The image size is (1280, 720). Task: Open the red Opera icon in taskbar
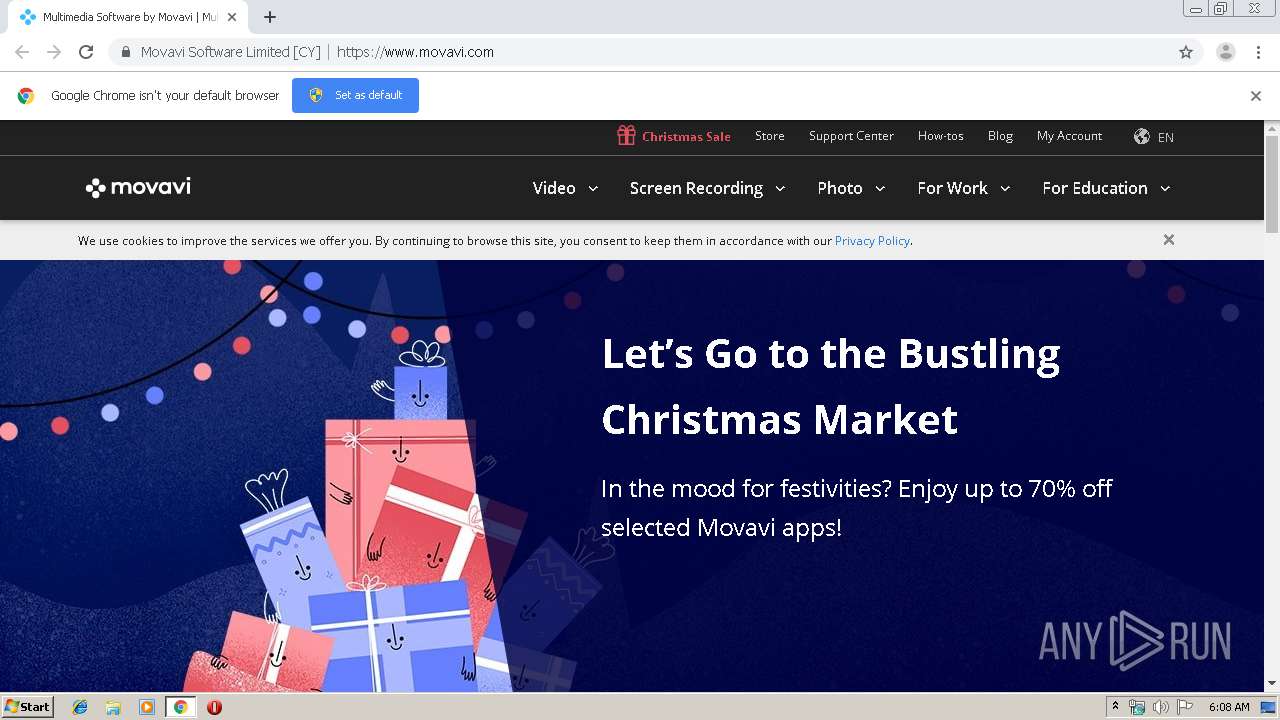point(214,707)
